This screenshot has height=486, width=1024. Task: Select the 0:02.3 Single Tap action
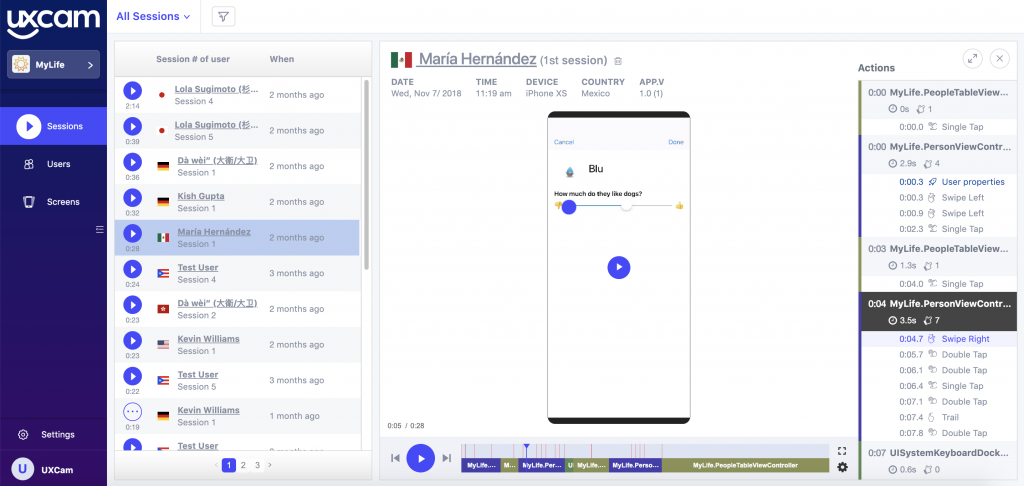point(938,229)
